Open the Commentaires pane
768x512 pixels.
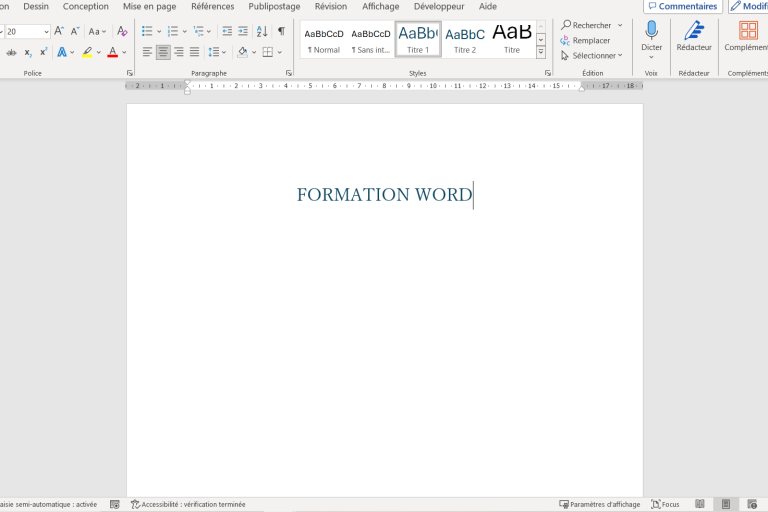point(683,6)
